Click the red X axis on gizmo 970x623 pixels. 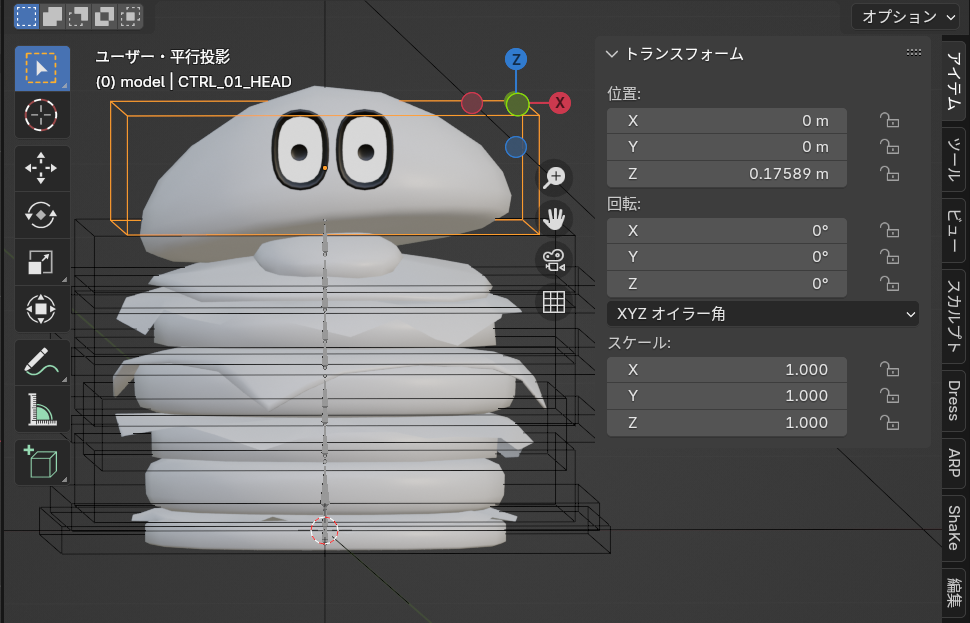pos(560,103)
